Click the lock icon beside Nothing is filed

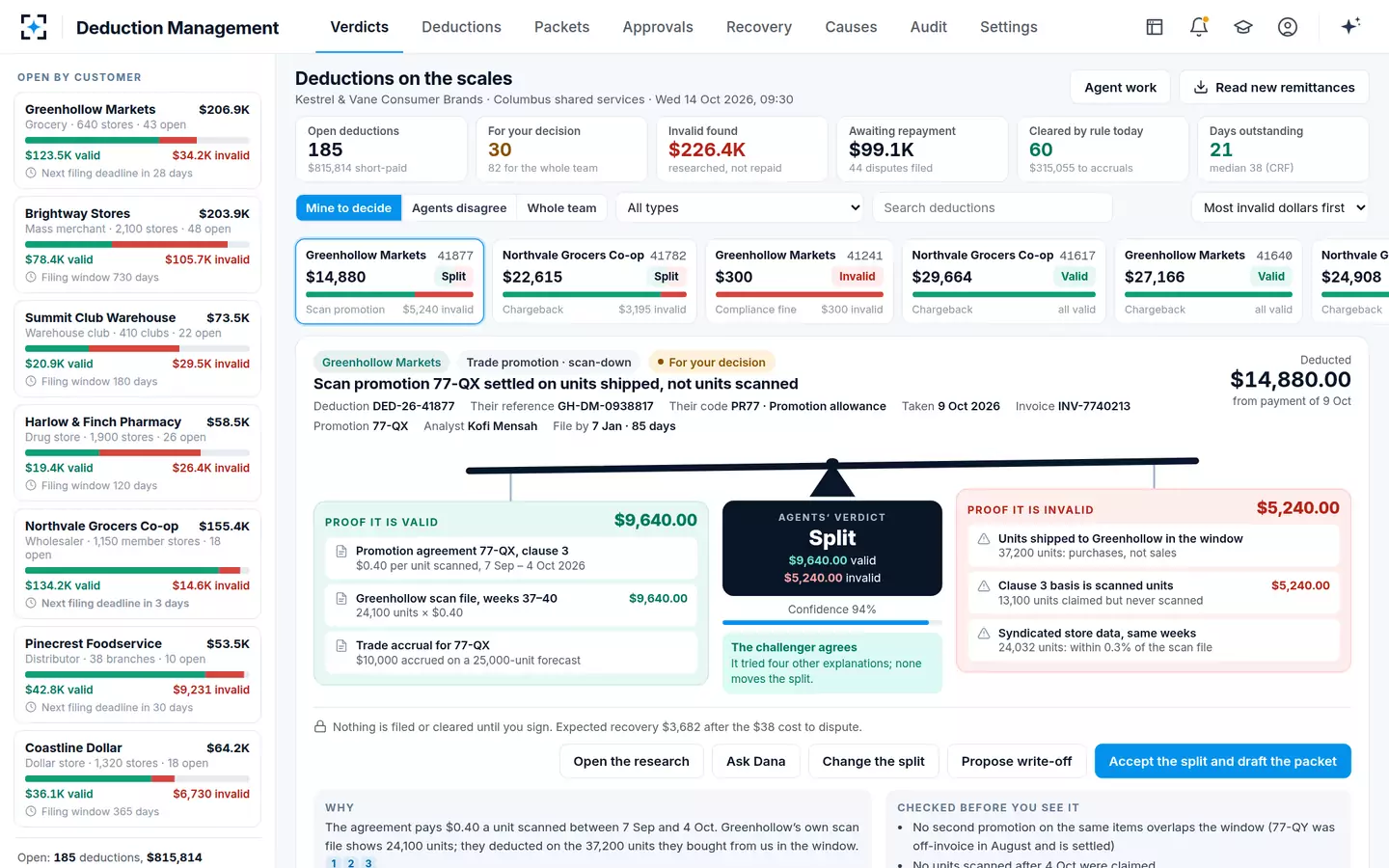click(x=320, y=727)
